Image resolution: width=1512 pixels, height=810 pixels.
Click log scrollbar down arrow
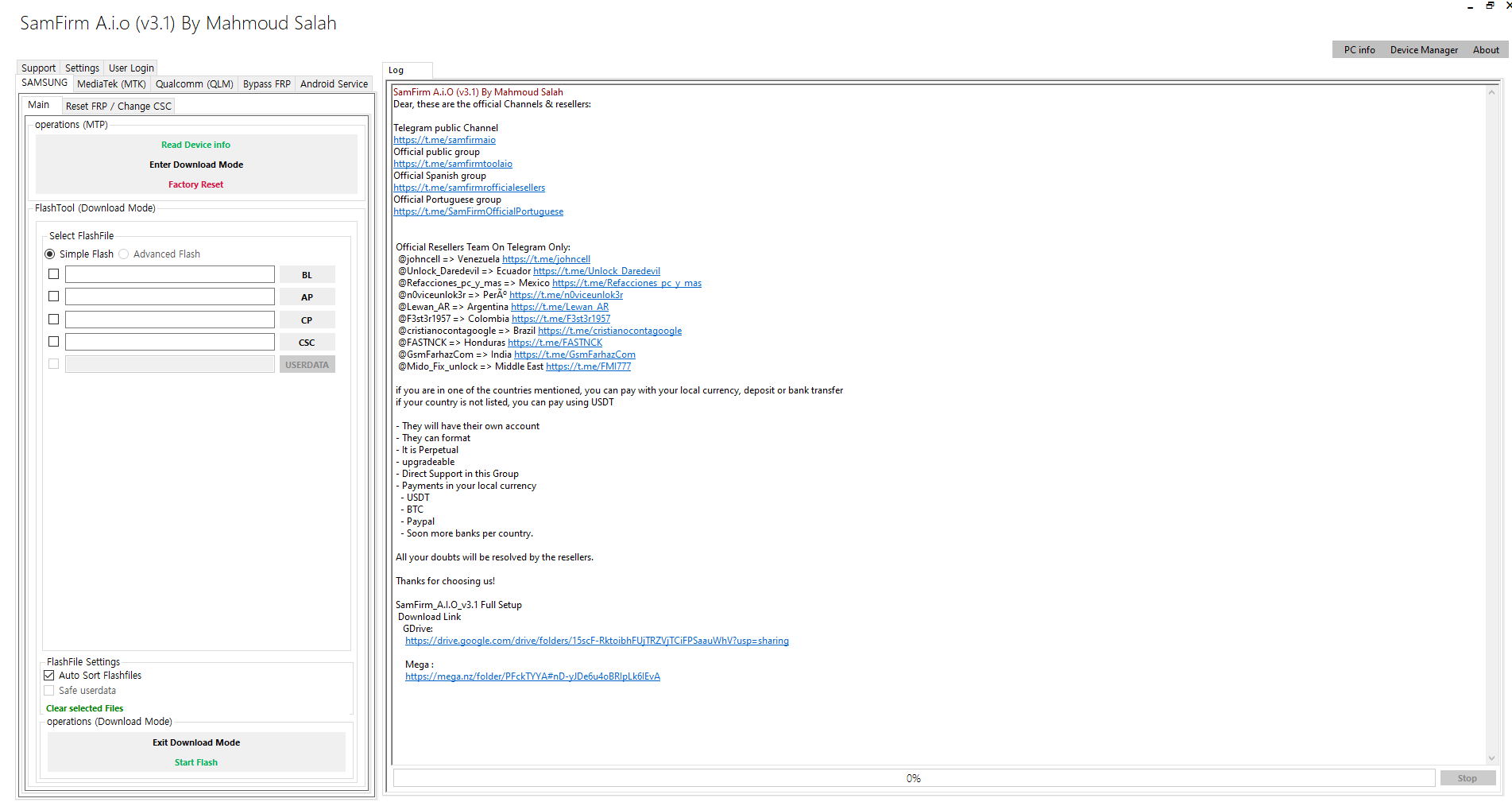1491,758
